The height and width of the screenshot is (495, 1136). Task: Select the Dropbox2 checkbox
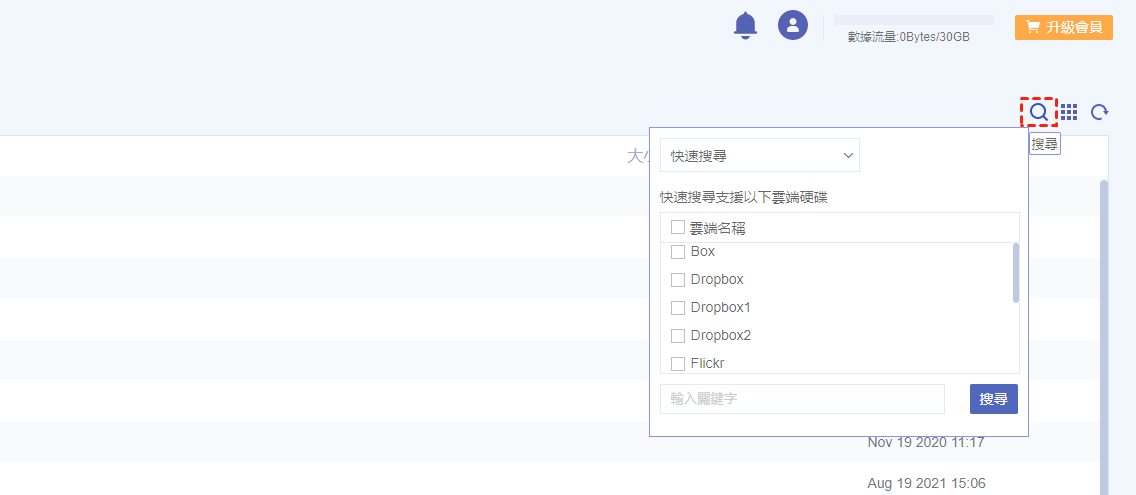pos(678,336)
